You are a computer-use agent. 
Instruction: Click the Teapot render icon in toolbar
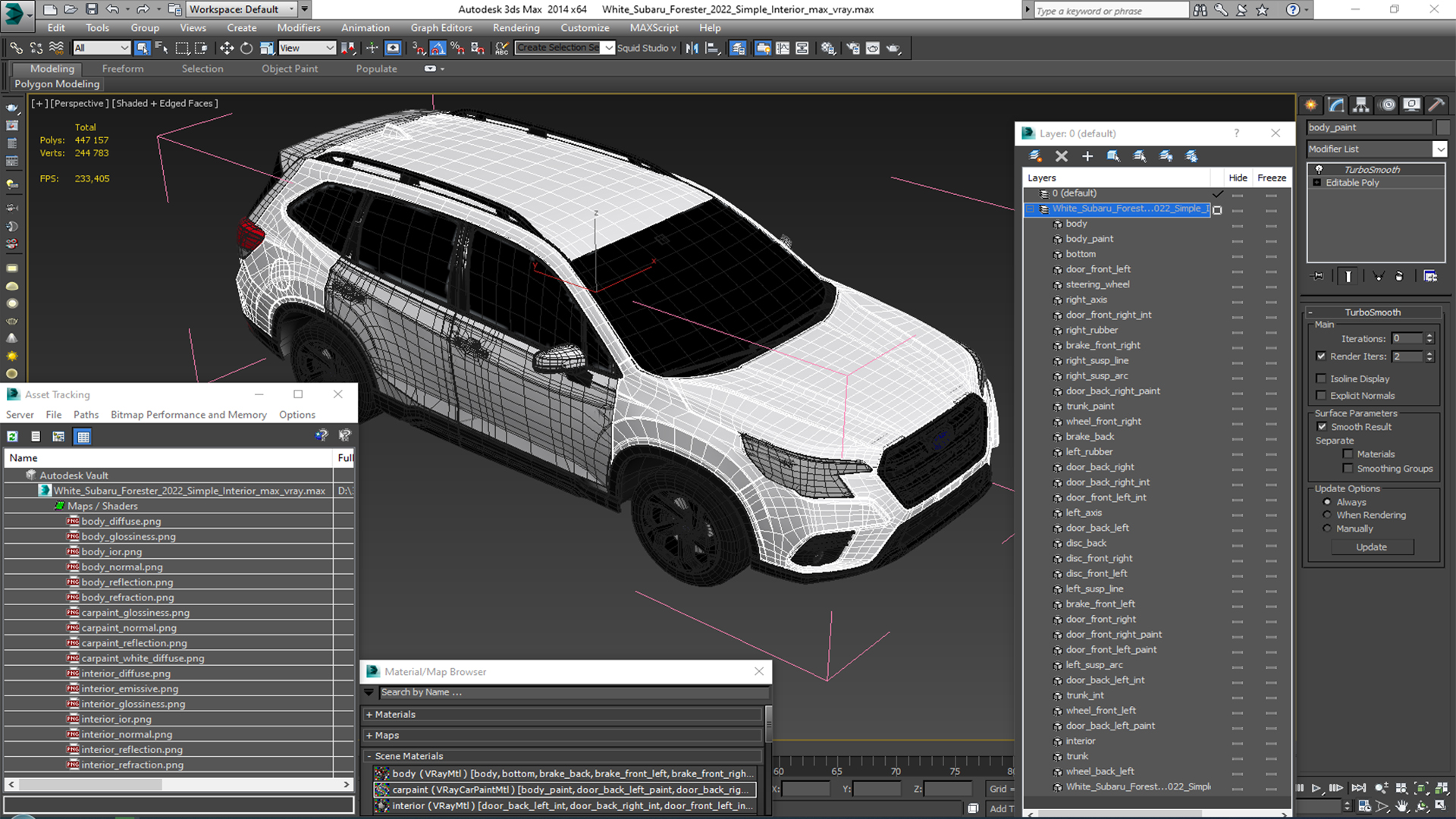[893, 48]
